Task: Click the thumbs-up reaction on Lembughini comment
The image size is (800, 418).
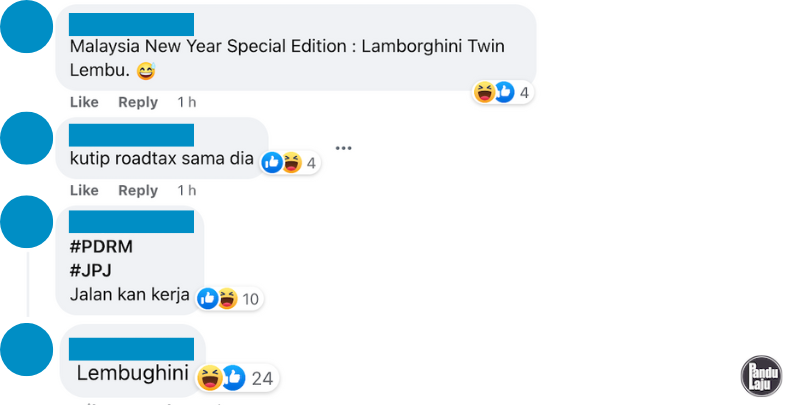Action: [234, 377]
